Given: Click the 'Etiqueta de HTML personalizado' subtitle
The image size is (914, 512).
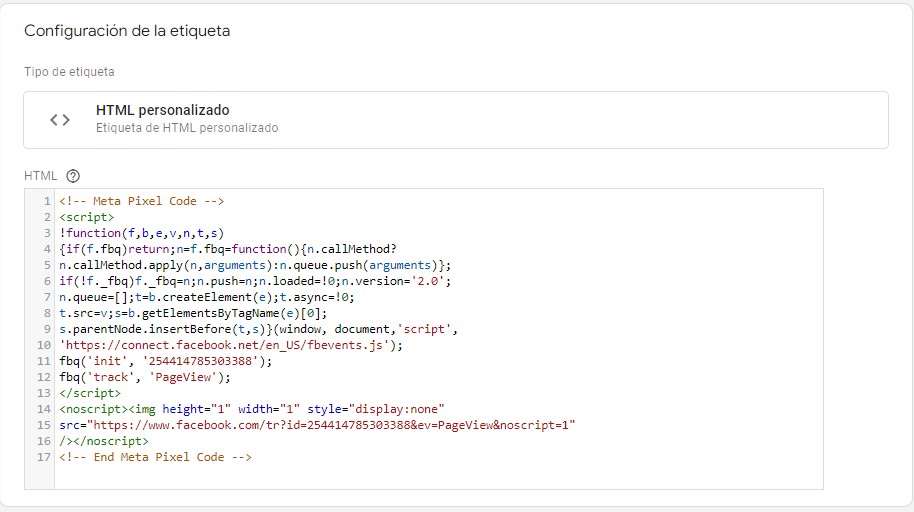Looking at the screenshot, I should tap(187, 128).
